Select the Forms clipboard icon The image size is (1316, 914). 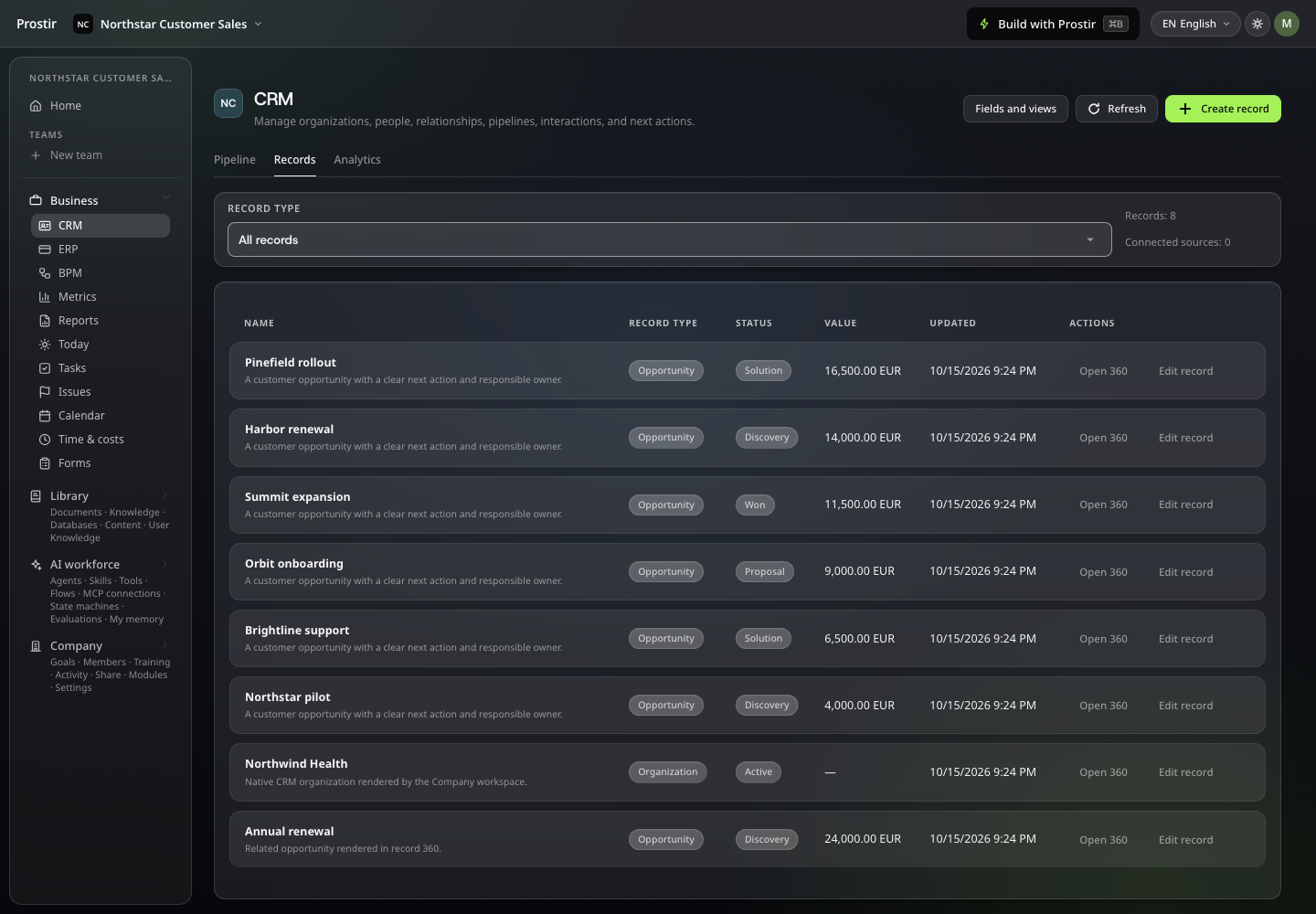[45, 463]
